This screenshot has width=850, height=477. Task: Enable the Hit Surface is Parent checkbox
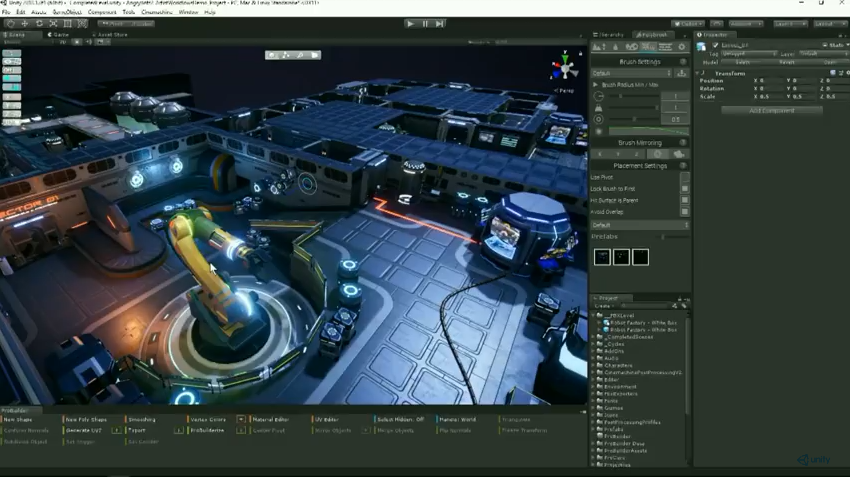pyautogui.click(x=684, y=200)
